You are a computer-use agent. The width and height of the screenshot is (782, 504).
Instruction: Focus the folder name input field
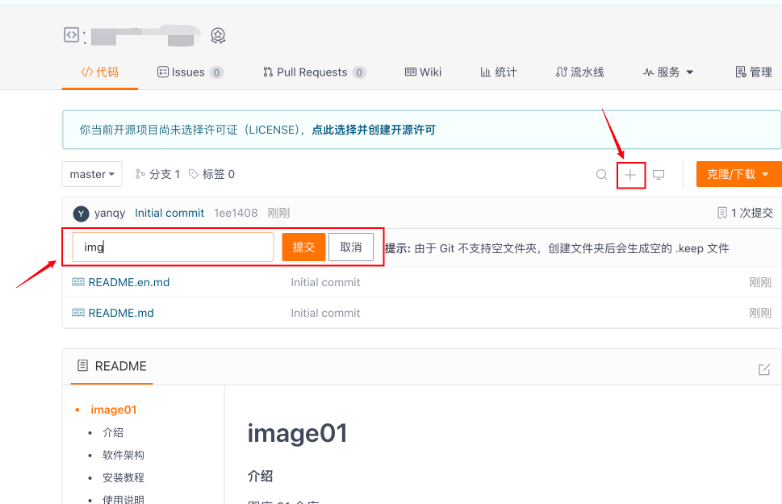[x=173, y=247]
